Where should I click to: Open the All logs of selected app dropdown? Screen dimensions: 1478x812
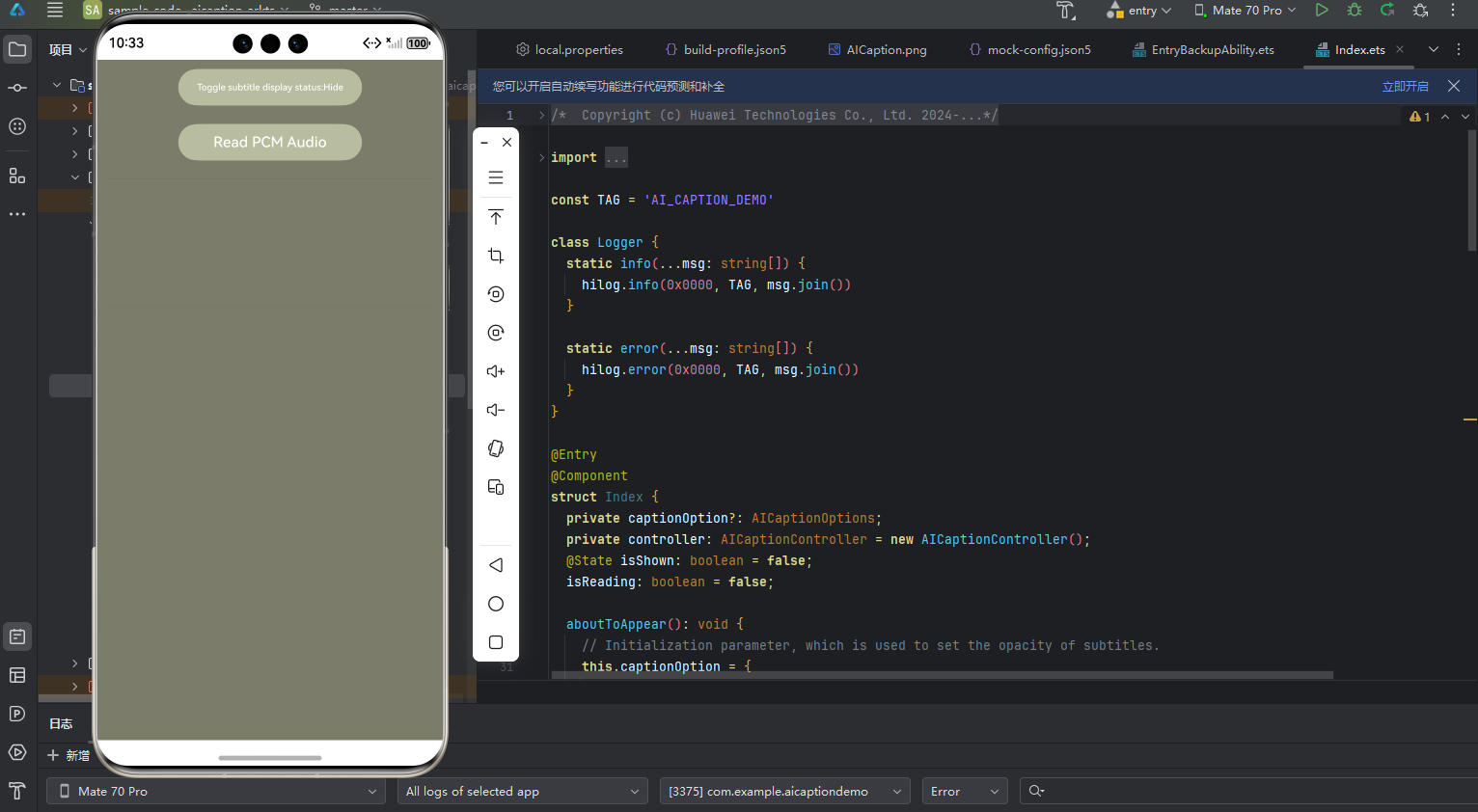pos(522,791)
